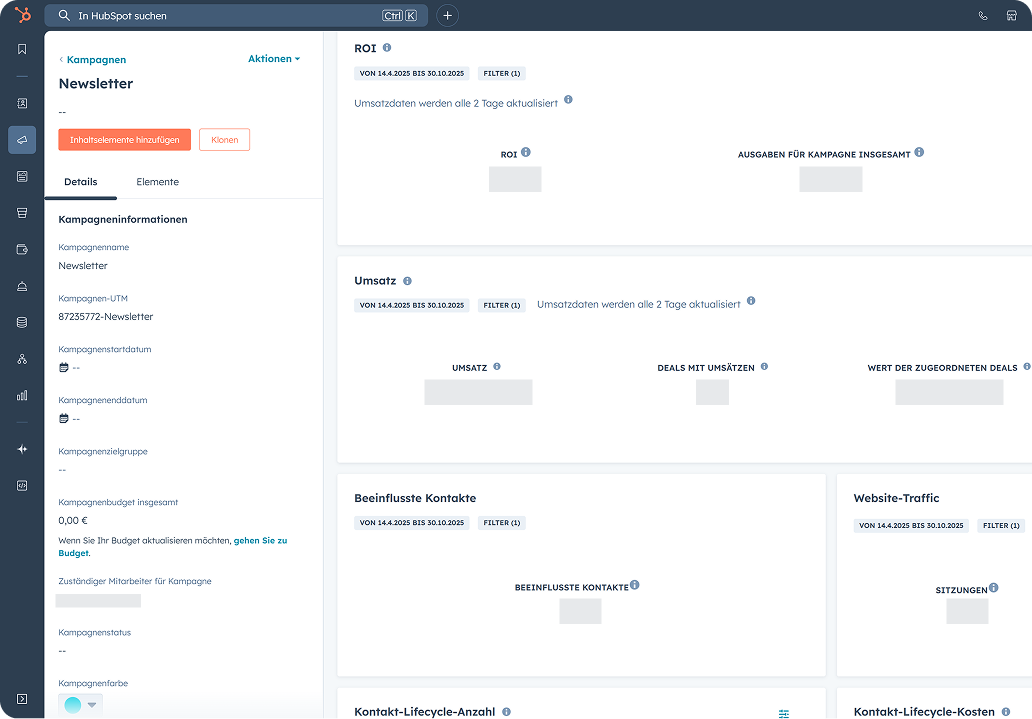Open the Aktionen dropdown menu
The height and width of the screenshot is (719, 1032).
point(274,59)
